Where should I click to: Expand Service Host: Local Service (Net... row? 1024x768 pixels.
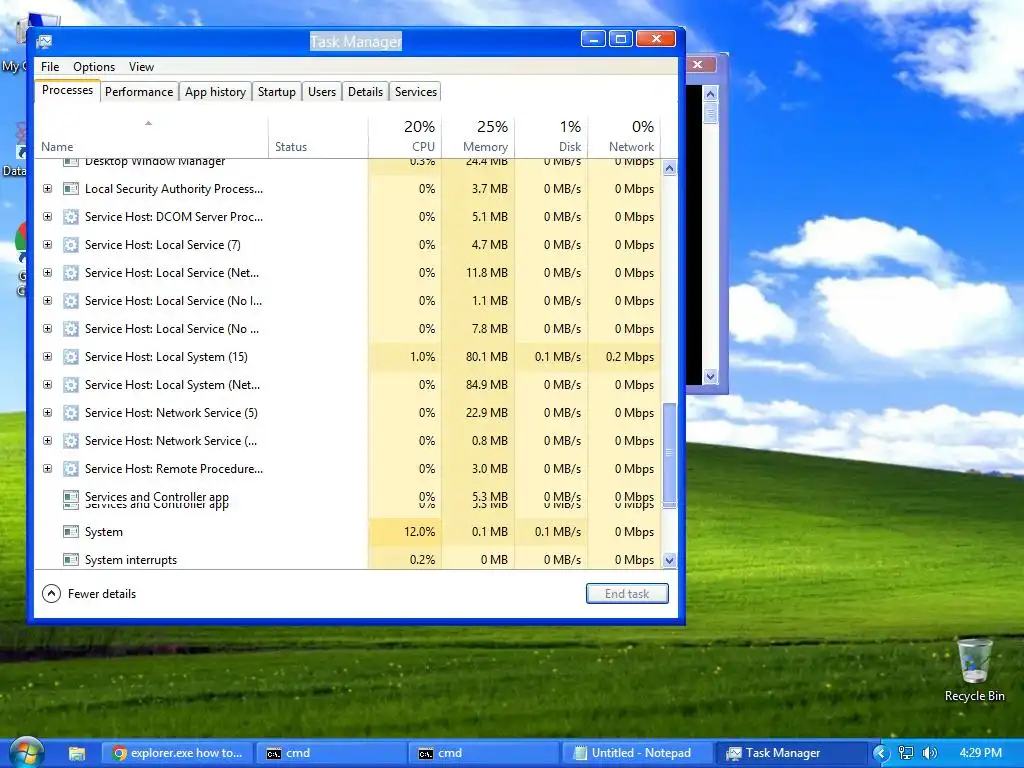tap(48, 273)
